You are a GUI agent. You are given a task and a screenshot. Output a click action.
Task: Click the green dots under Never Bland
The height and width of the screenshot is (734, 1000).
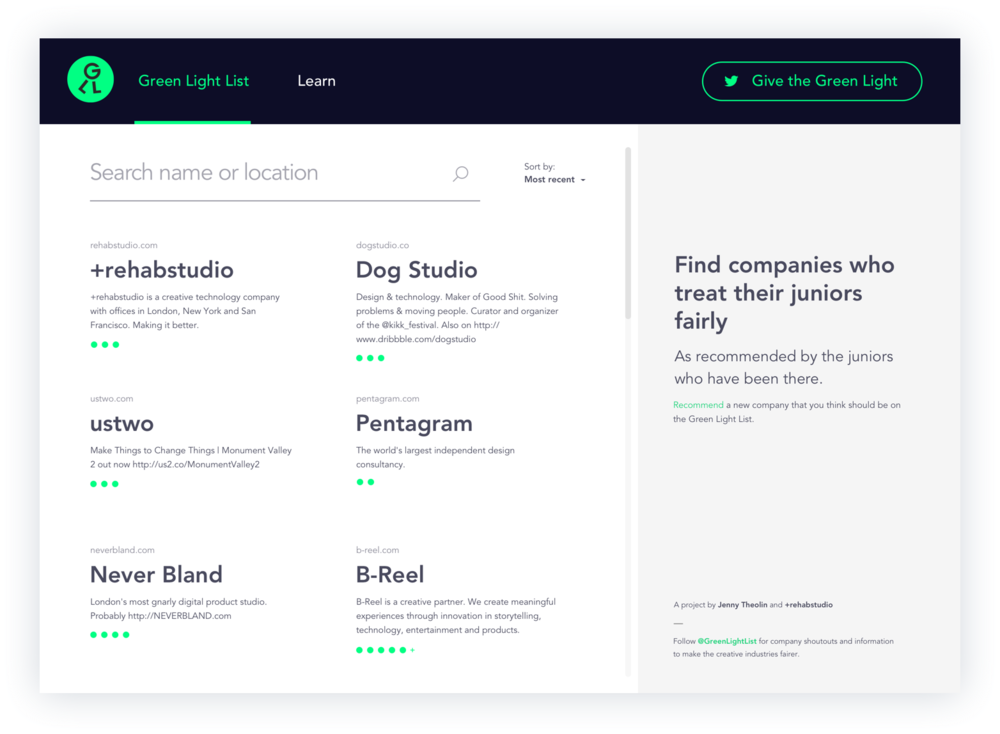[x=110, y=634]
